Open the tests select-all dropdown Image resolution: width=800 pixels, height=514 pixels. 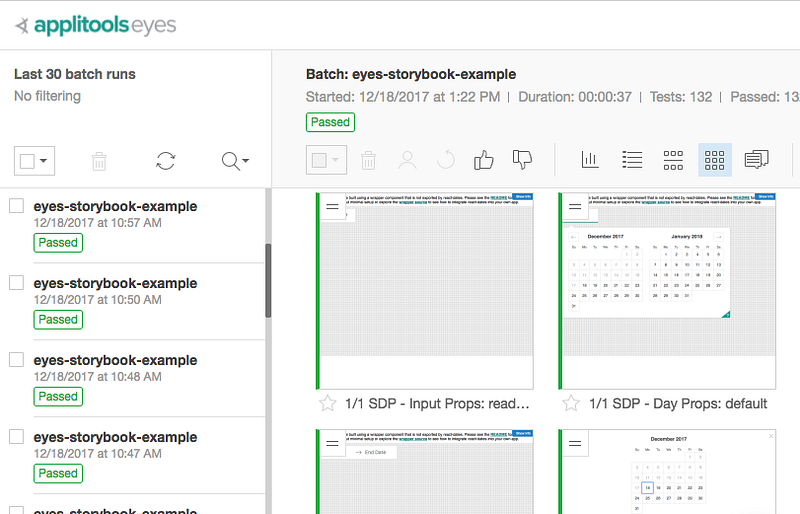326,159
